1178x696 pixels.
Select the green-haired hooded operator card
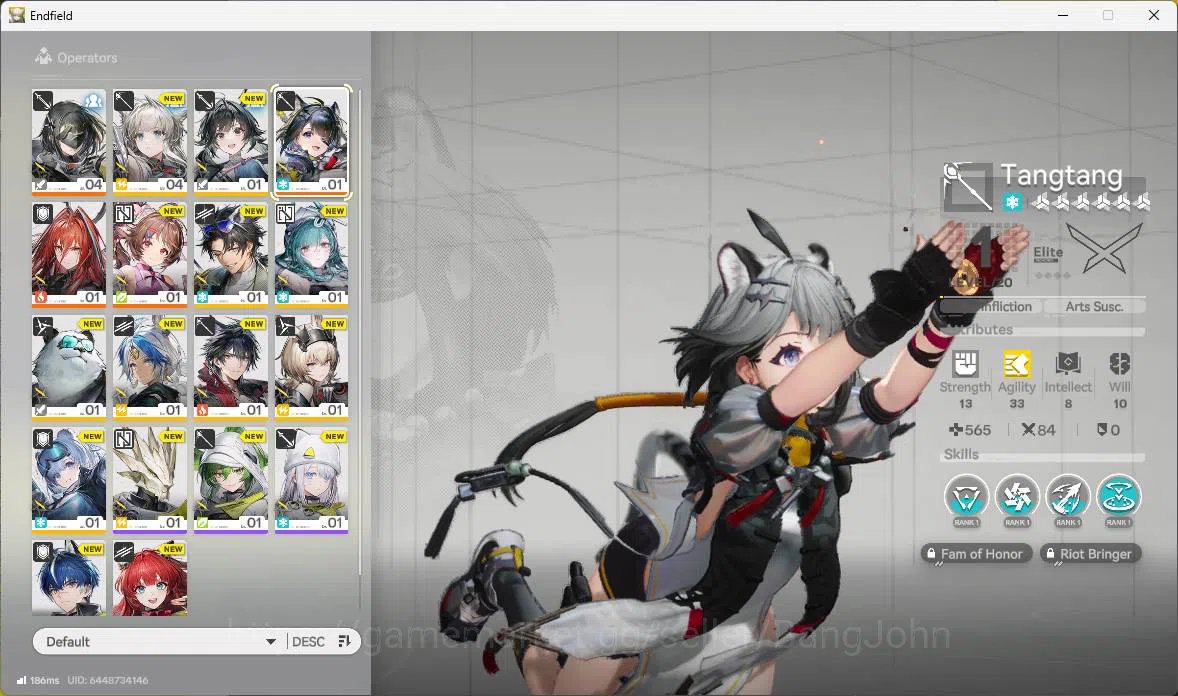[x=231, y=480]
